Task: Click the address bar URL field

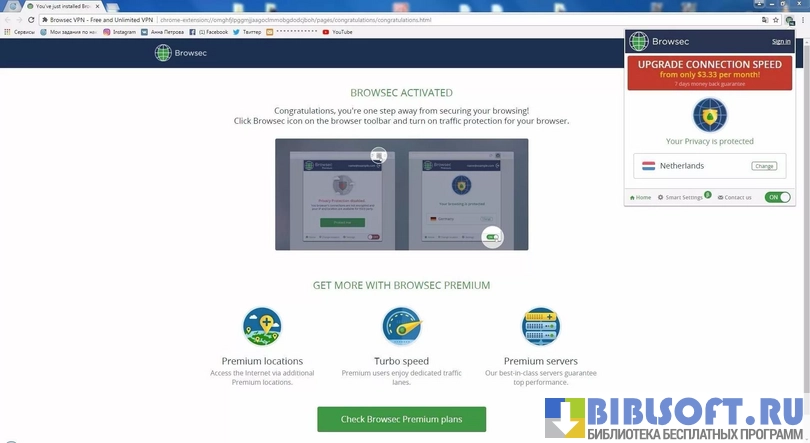Action: (x=400, y=19)
